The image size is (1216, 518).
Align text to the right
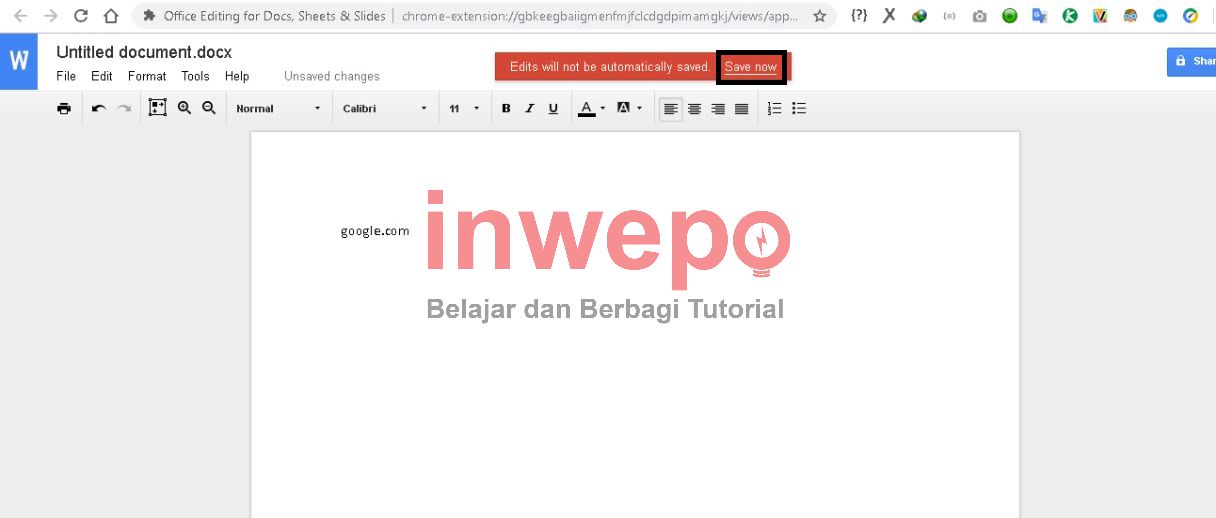coord(718,108)
